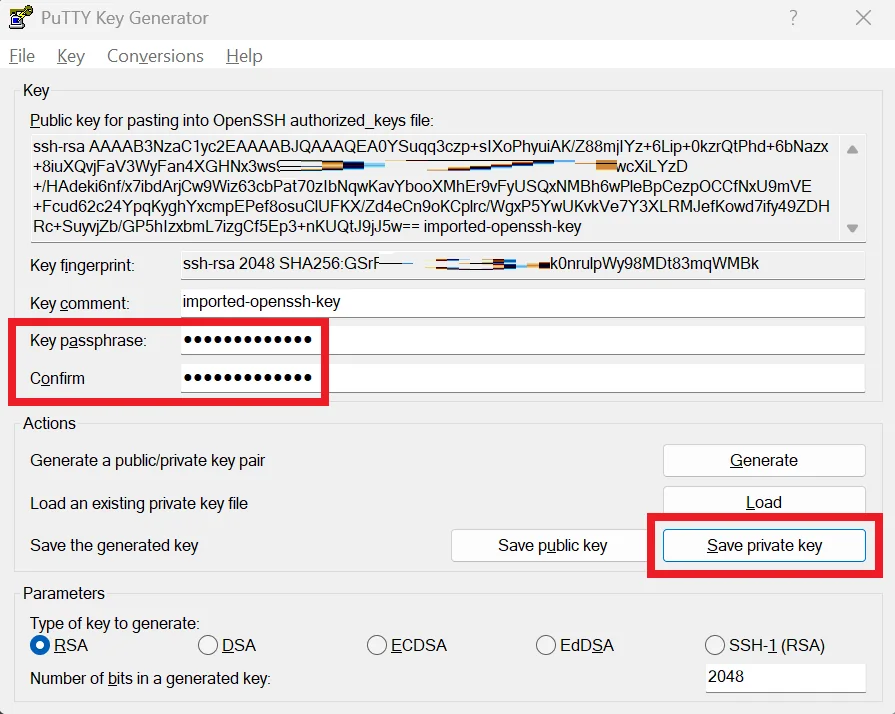Click the PuTTY Key Generator title bar icon
895x714 pixels.
coord(21,17)
